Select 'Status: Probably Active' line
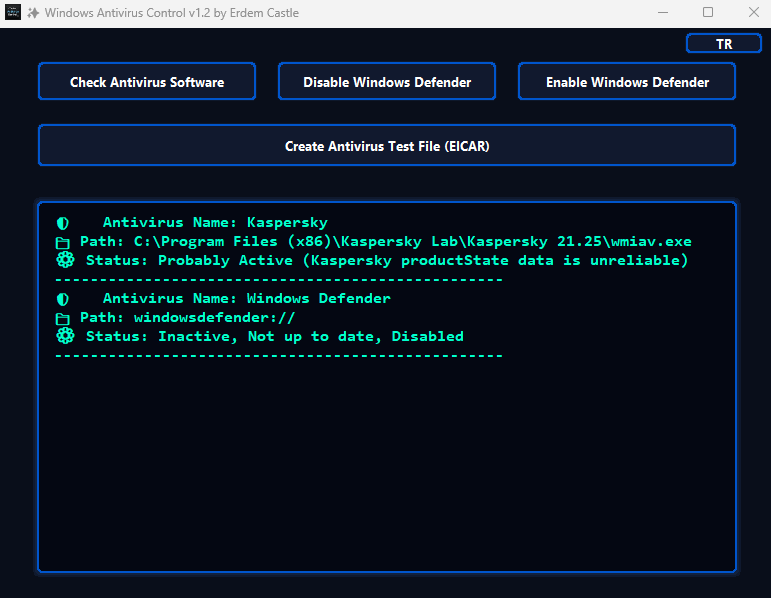 tap(387, 260)
